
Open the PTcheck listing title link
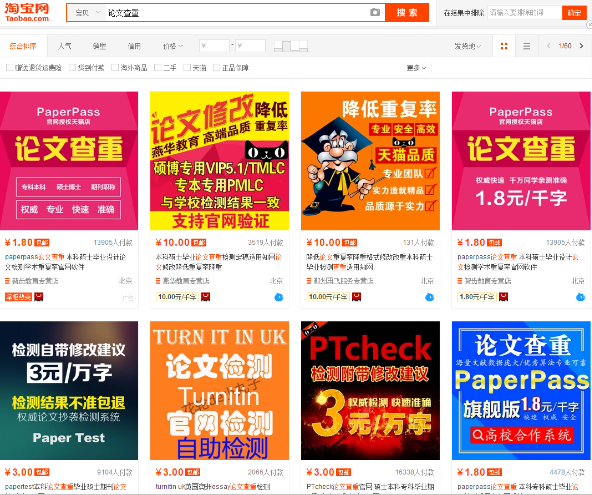coord(370,487)
